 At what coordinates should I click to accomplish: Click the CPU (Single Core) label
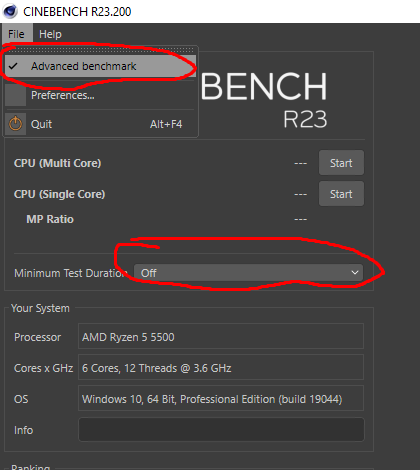click(x=59, y=194)
